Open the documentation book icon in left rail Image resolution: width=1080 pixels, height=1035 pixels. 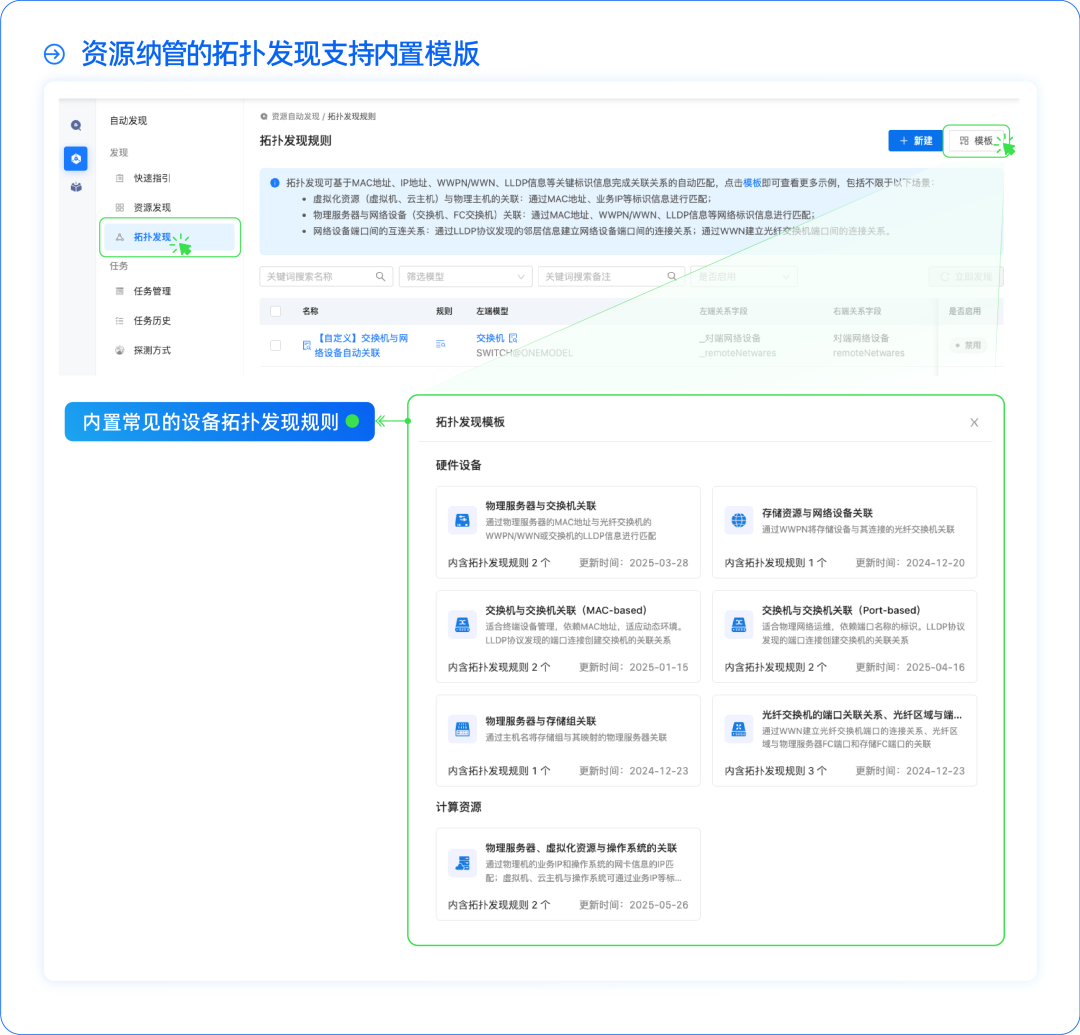coord(77,187)
